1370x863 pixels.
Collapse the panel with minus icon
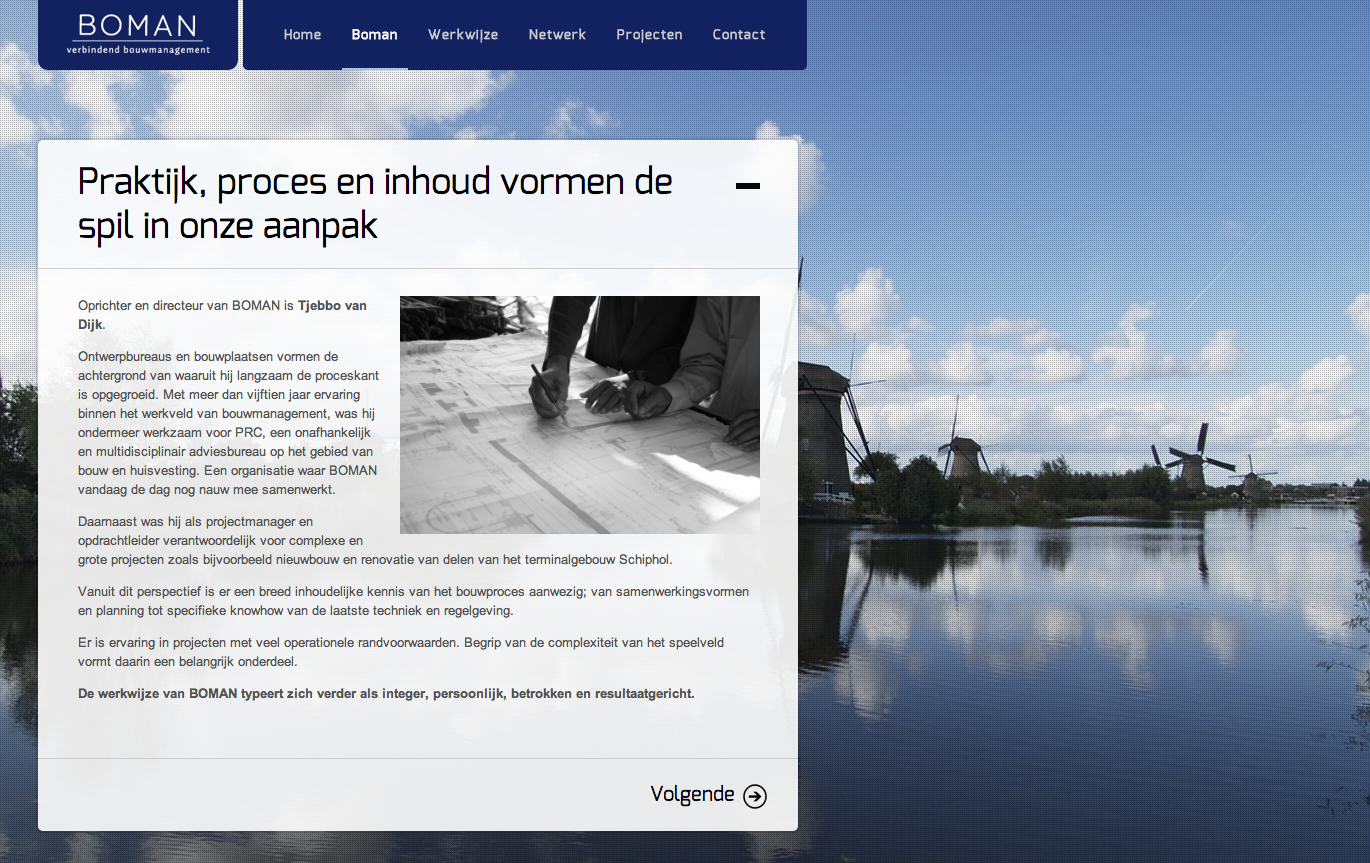point(747,186)
